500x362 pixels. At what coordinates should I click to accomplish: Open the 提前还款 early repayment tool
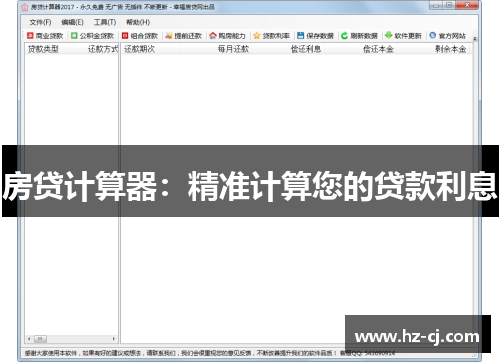coord(184,36)
